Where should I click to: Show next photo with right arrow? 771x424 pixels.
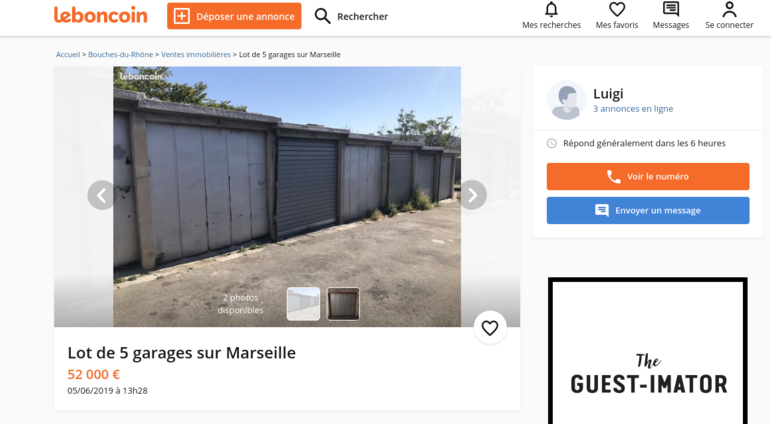click(x=473, y=195)
